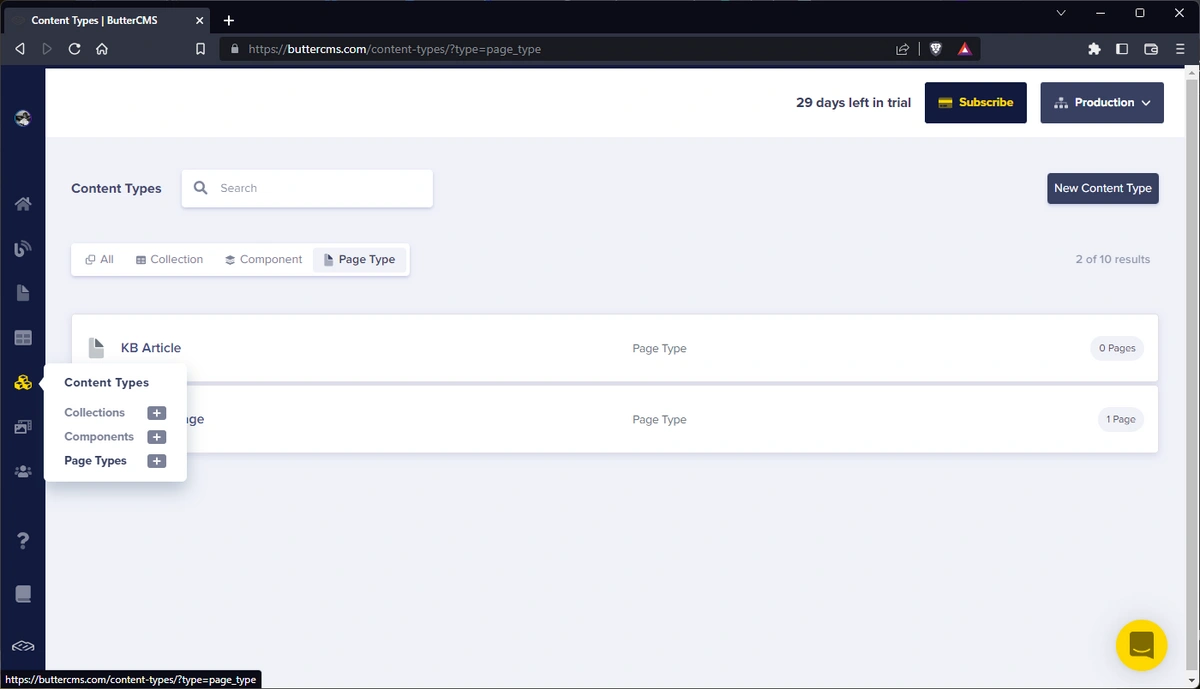This screenshot has width=1200, height=689.
Task: Select Components in Content Types flyout
Action: (x=99, y=437)
